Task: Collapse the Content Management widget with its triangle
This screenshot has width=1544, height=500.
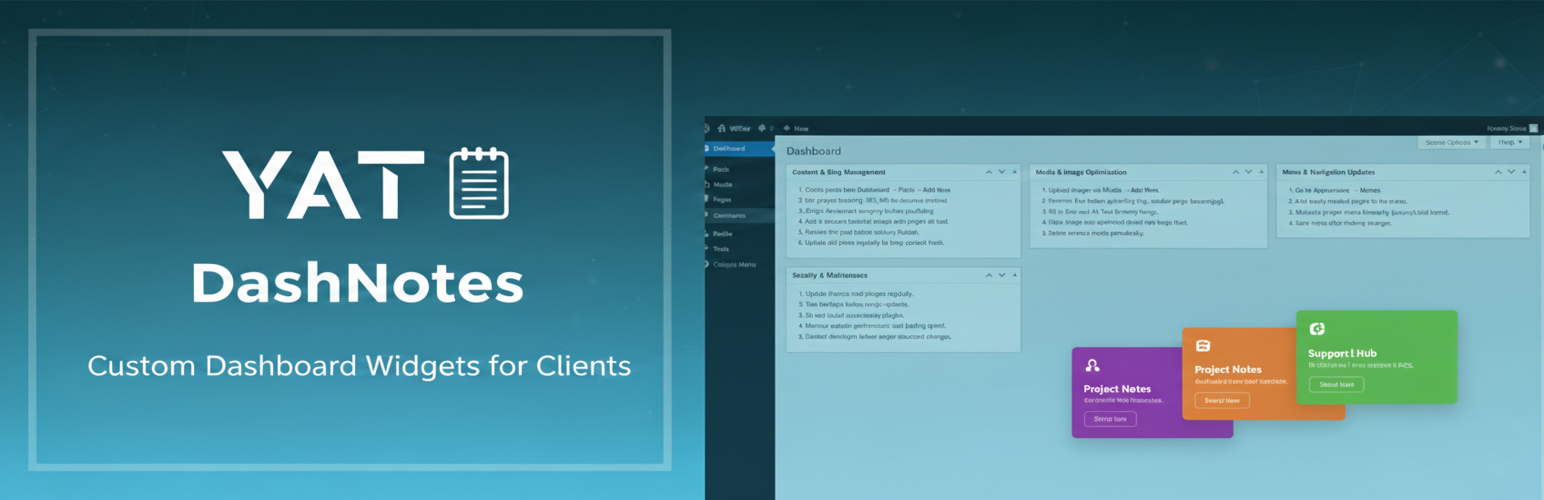Action: coord(1014,172)
